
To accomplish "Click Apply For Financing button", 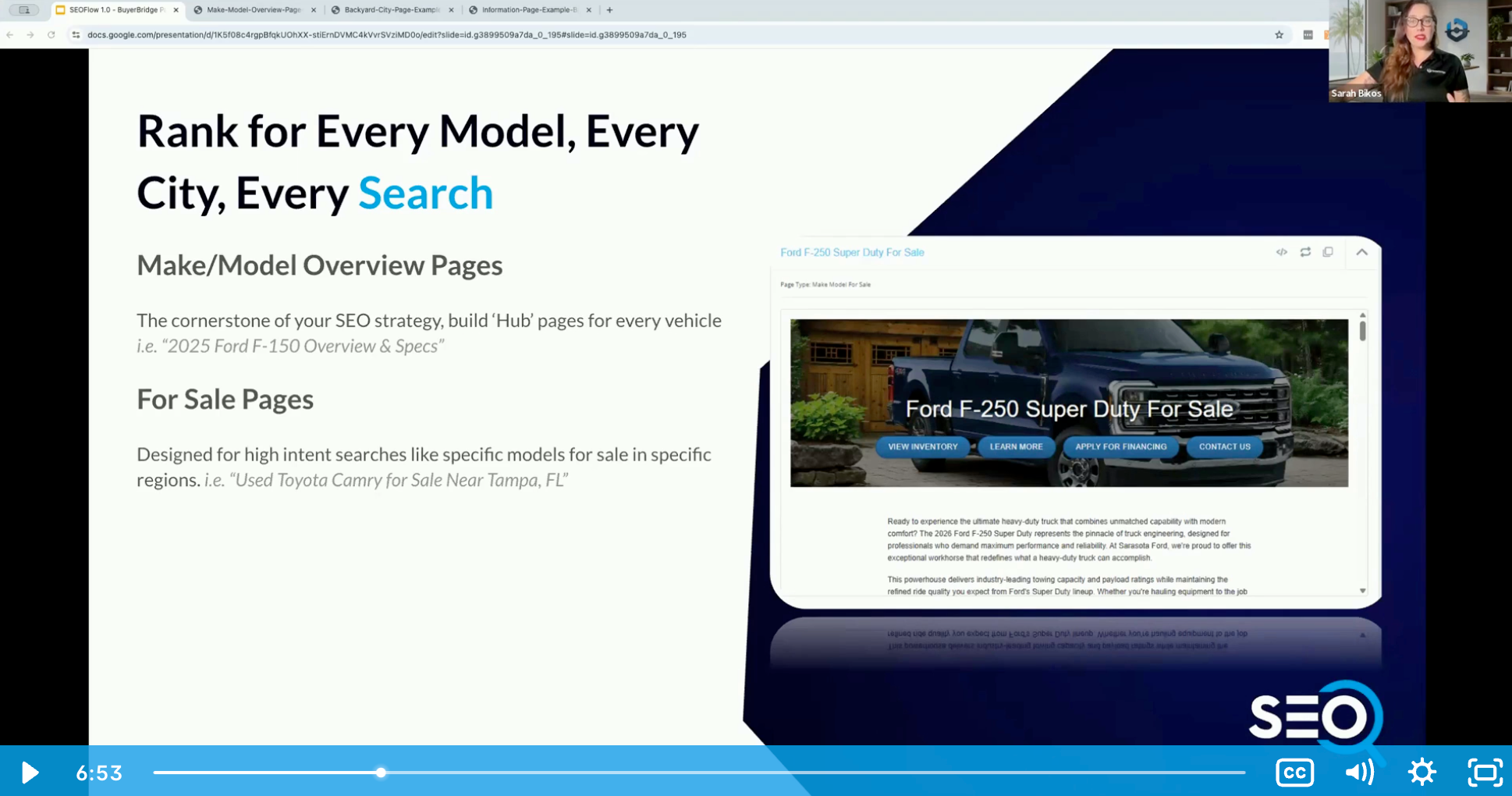I will (1120, 446).
